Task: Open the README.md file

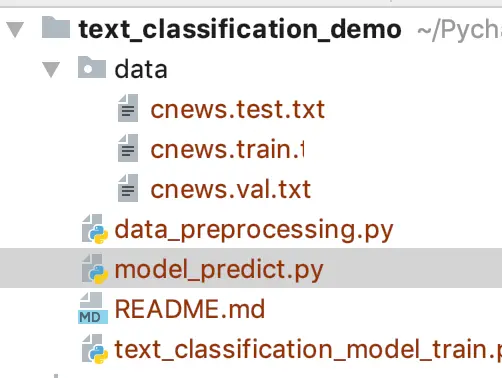Action: 190,309
